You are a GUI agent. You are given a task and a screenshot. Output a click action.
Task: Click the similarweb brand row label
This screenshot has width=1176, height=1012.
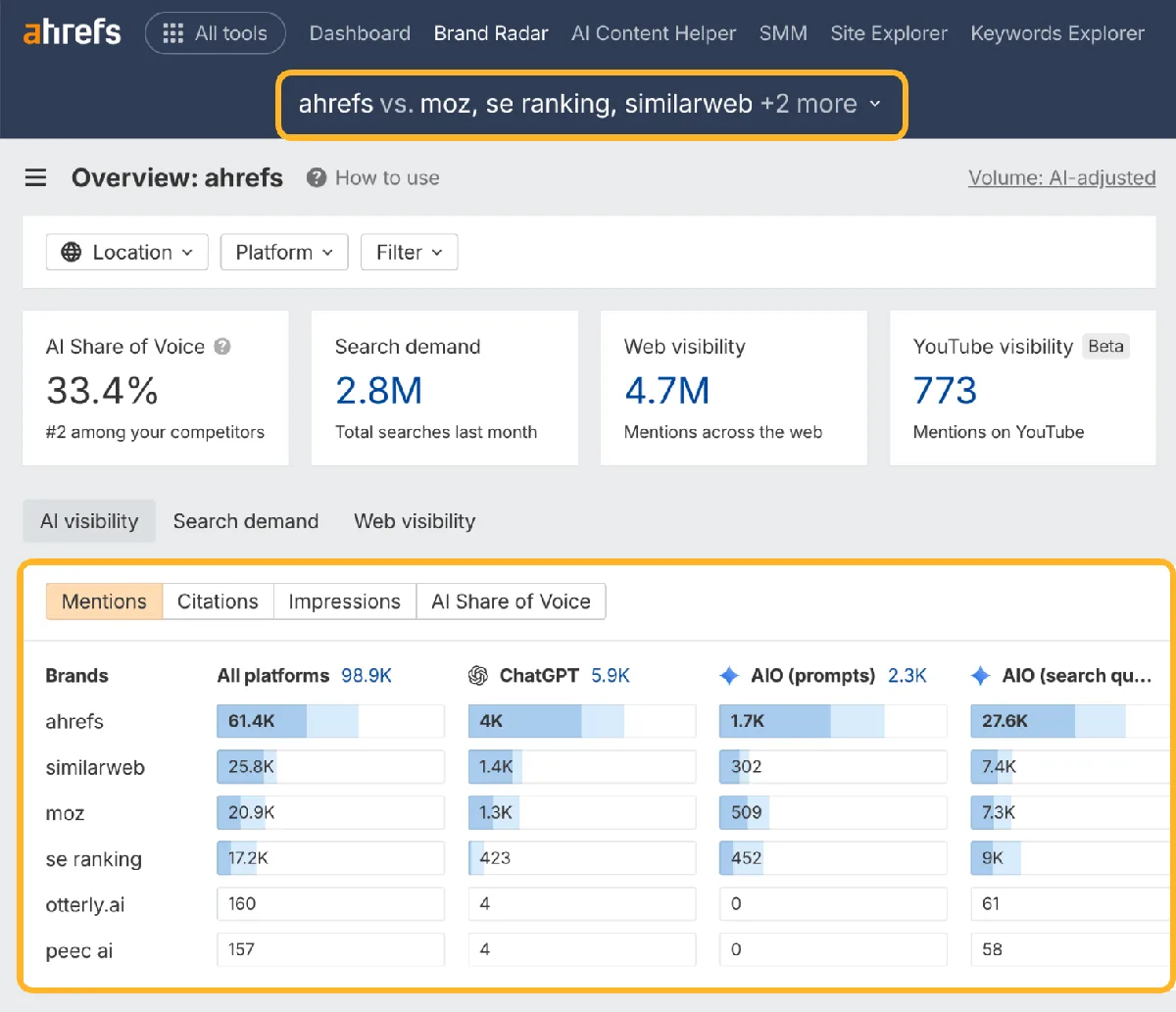(95, 767)
